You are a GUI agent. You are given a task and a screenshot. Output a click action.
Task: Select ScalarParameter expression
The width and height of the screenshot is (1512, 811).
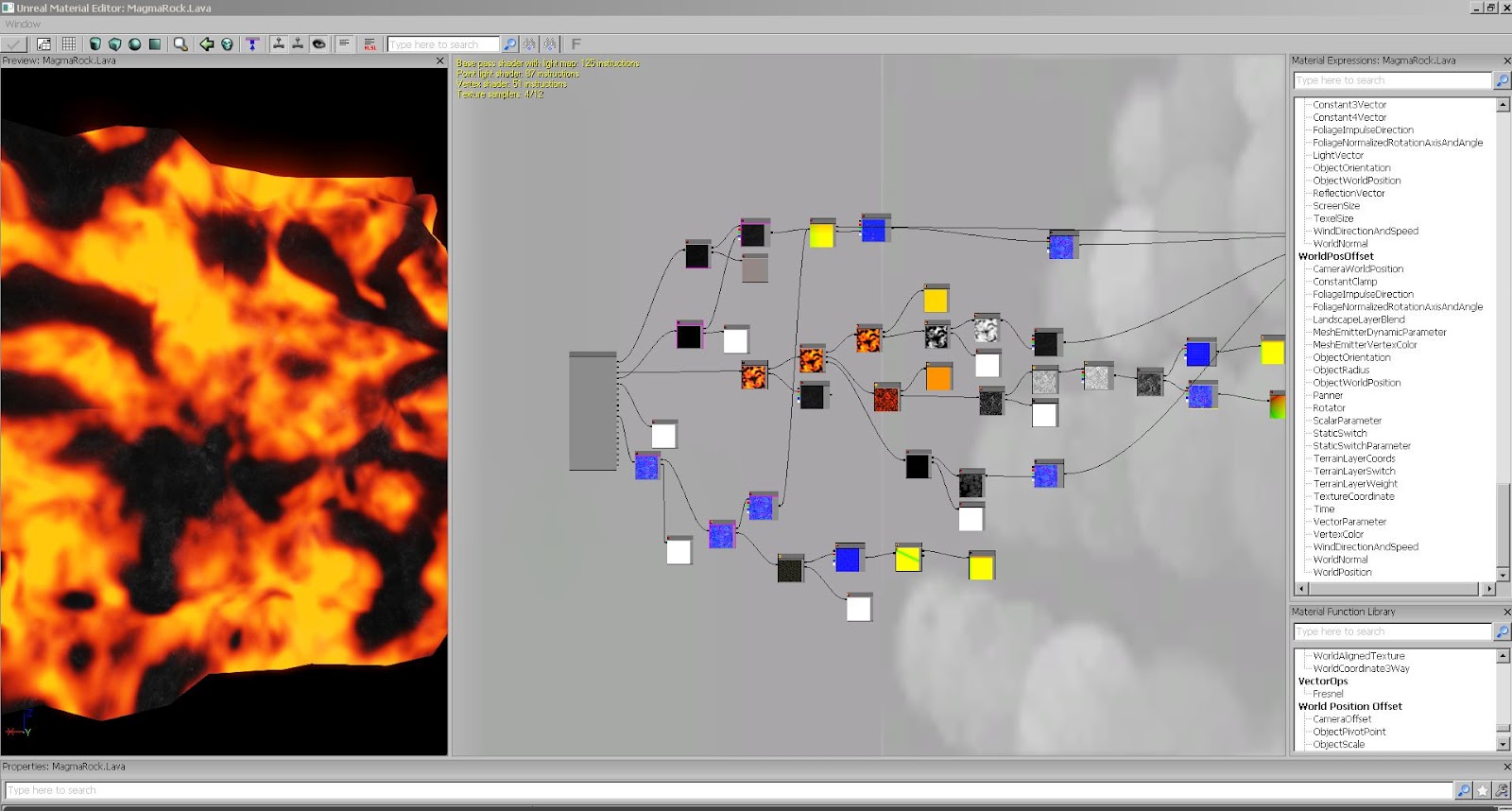(x=1347, y=421)
